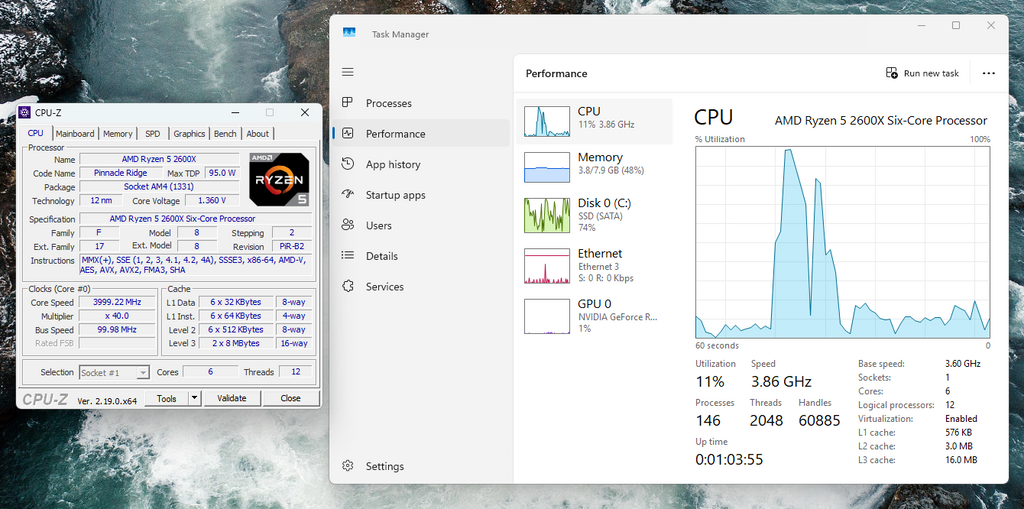This screenshot has height=509, width=1024.
Task: Click the Handles 60885 value
Action: click(x=819, y=420)
